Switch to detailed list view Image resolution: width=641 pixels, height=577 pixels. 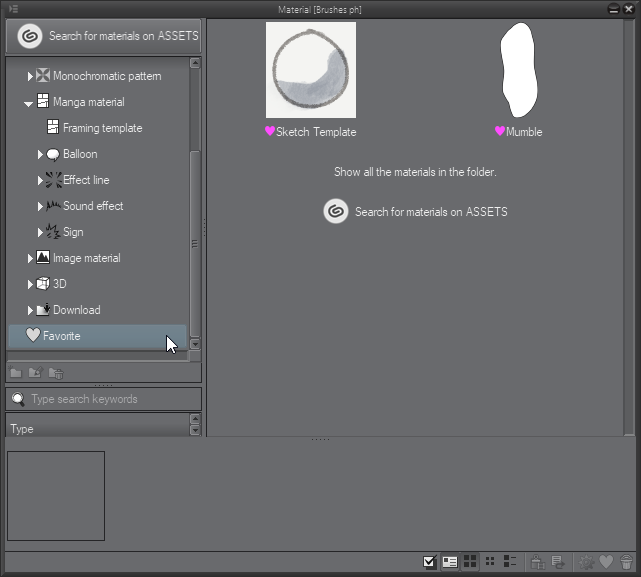[510, 562]
